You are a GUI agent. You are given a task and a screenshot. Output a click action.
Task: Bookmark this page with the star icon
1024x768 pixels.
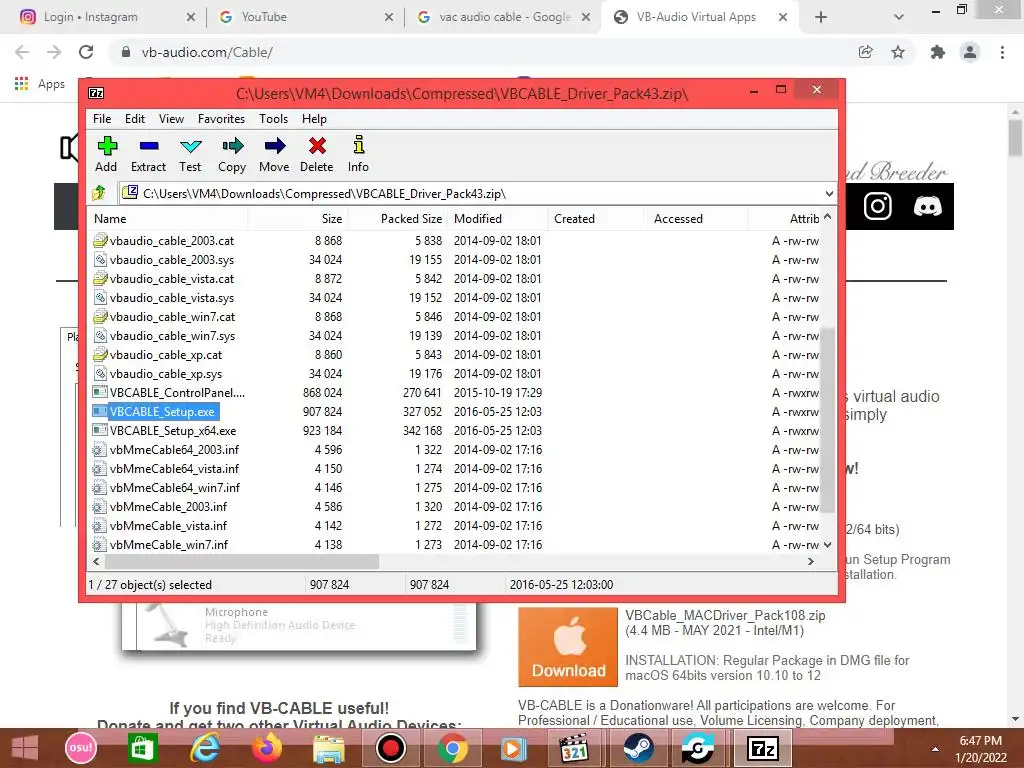898,52
